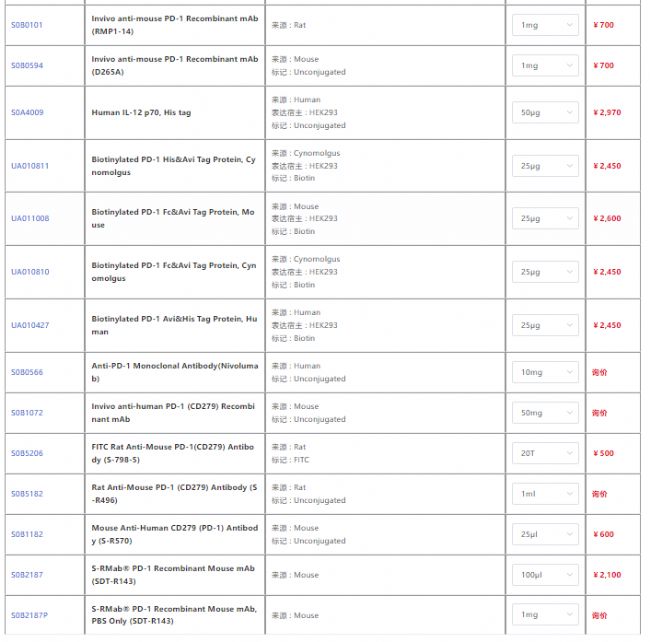Click the S0A4009 product code
Viewport: 650px width, 642px height.
pyautogui.click(x=27, y=113)
